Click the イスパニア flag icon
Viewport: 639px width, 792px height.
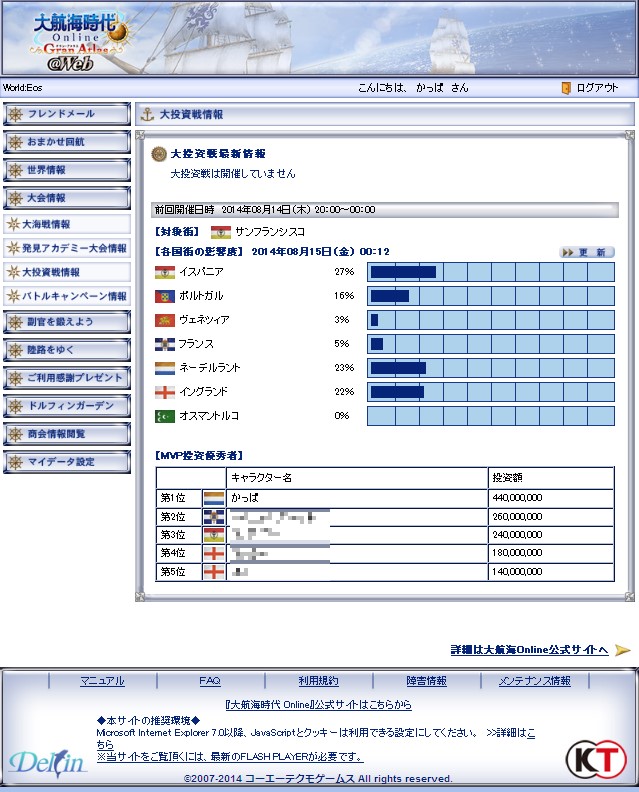click(x=165, y=272)
